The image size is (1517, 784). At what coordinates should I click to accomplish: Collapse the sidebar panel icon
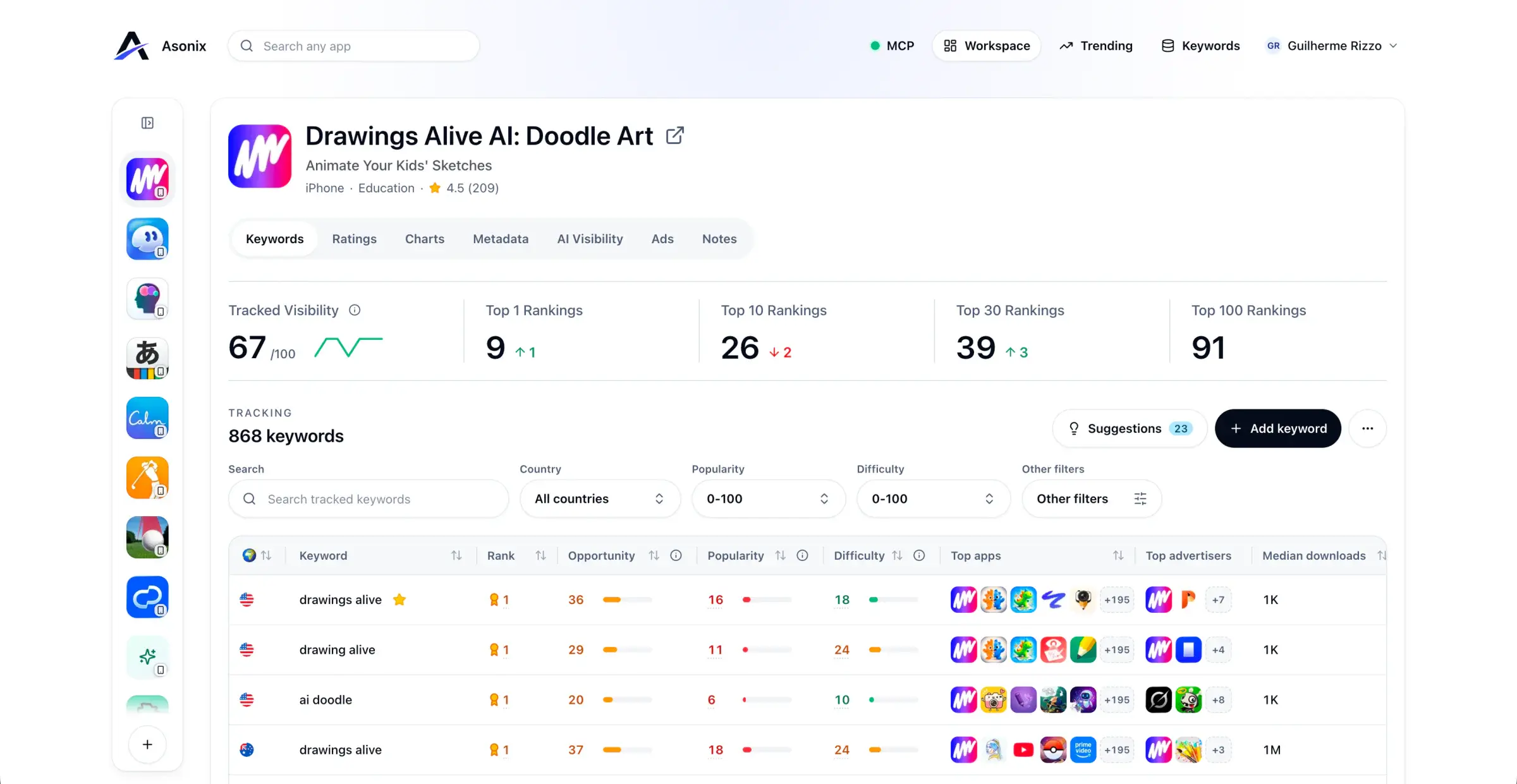[x=147, y=123]
